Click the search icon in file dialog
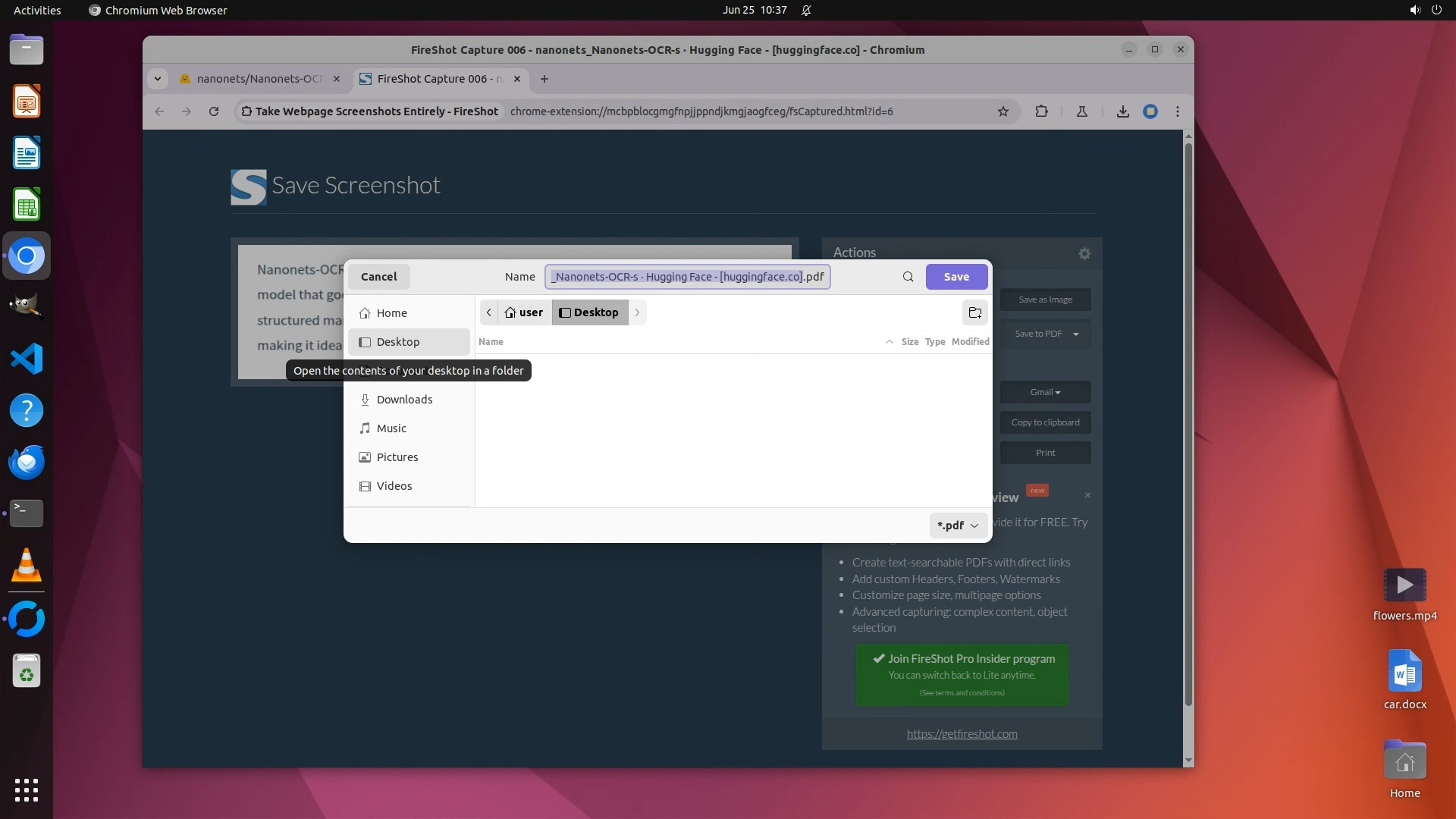 908,277
